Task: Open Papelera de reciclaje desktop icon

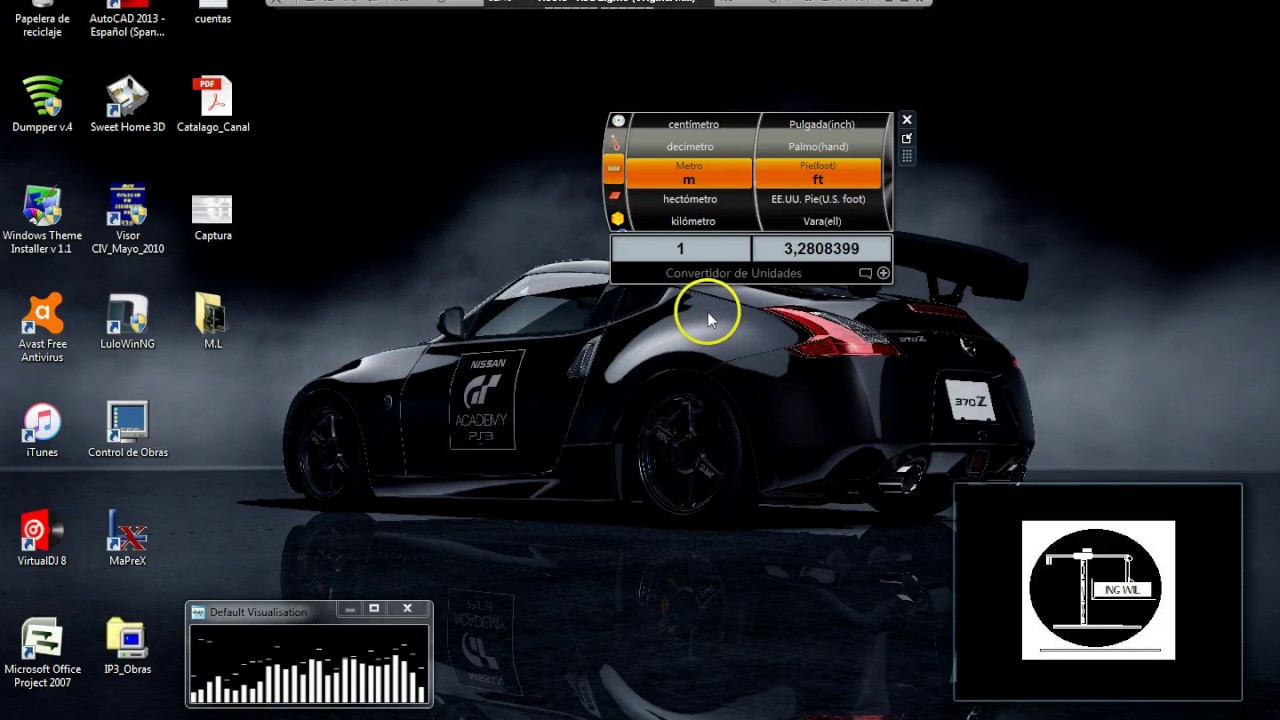Action: (x=42, y=19)
